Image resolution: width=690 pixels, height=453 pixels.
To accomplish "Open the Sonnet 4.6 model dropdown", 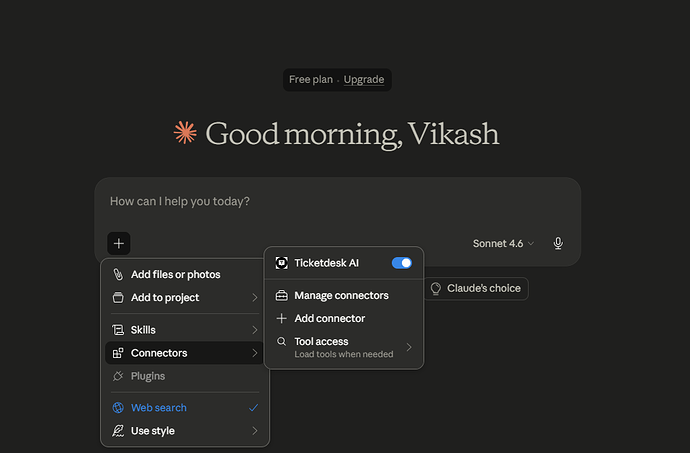I will [503, 243].
